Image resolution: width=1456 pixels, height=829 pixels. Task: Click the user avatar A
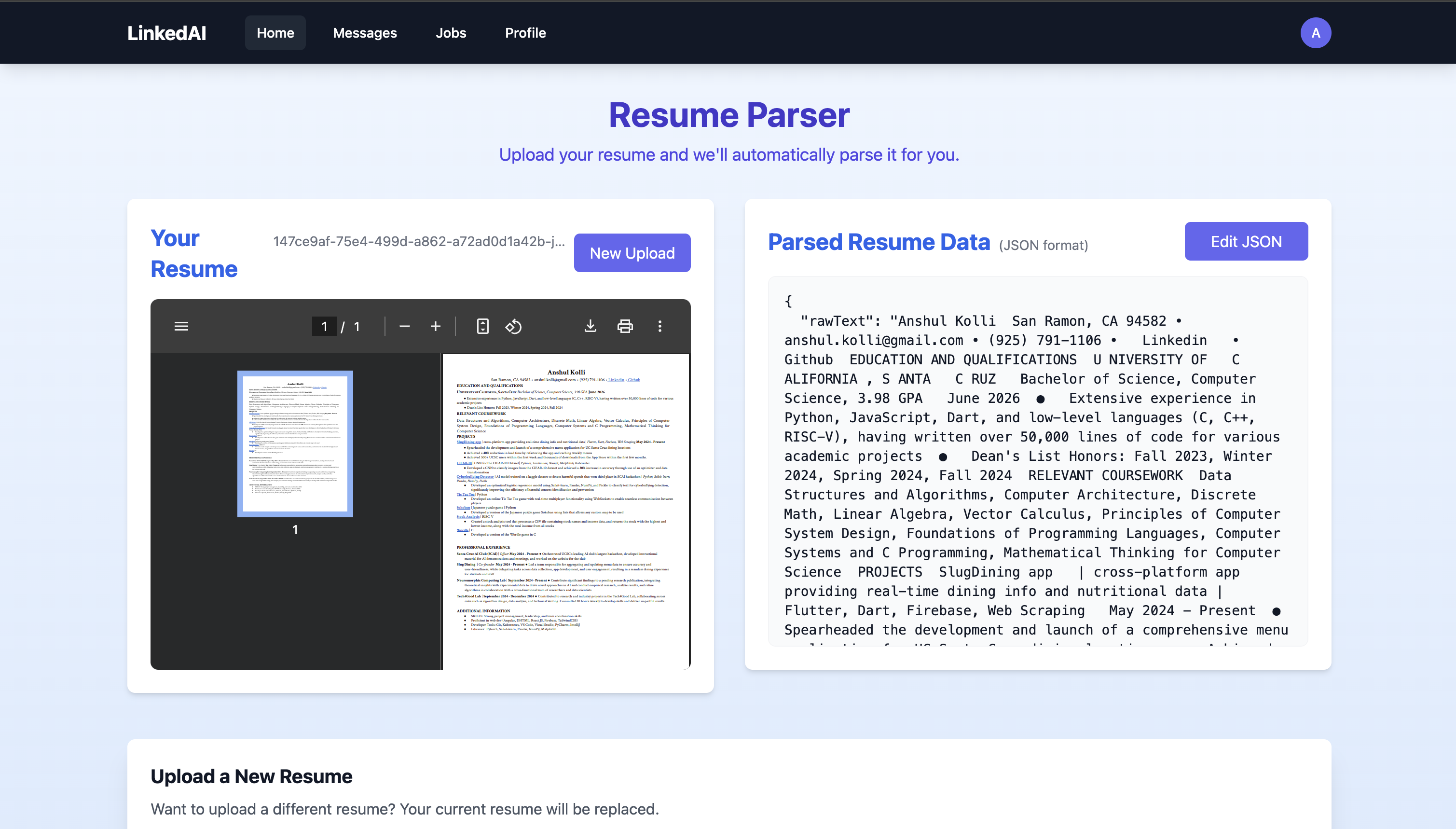pos(1316,33)
